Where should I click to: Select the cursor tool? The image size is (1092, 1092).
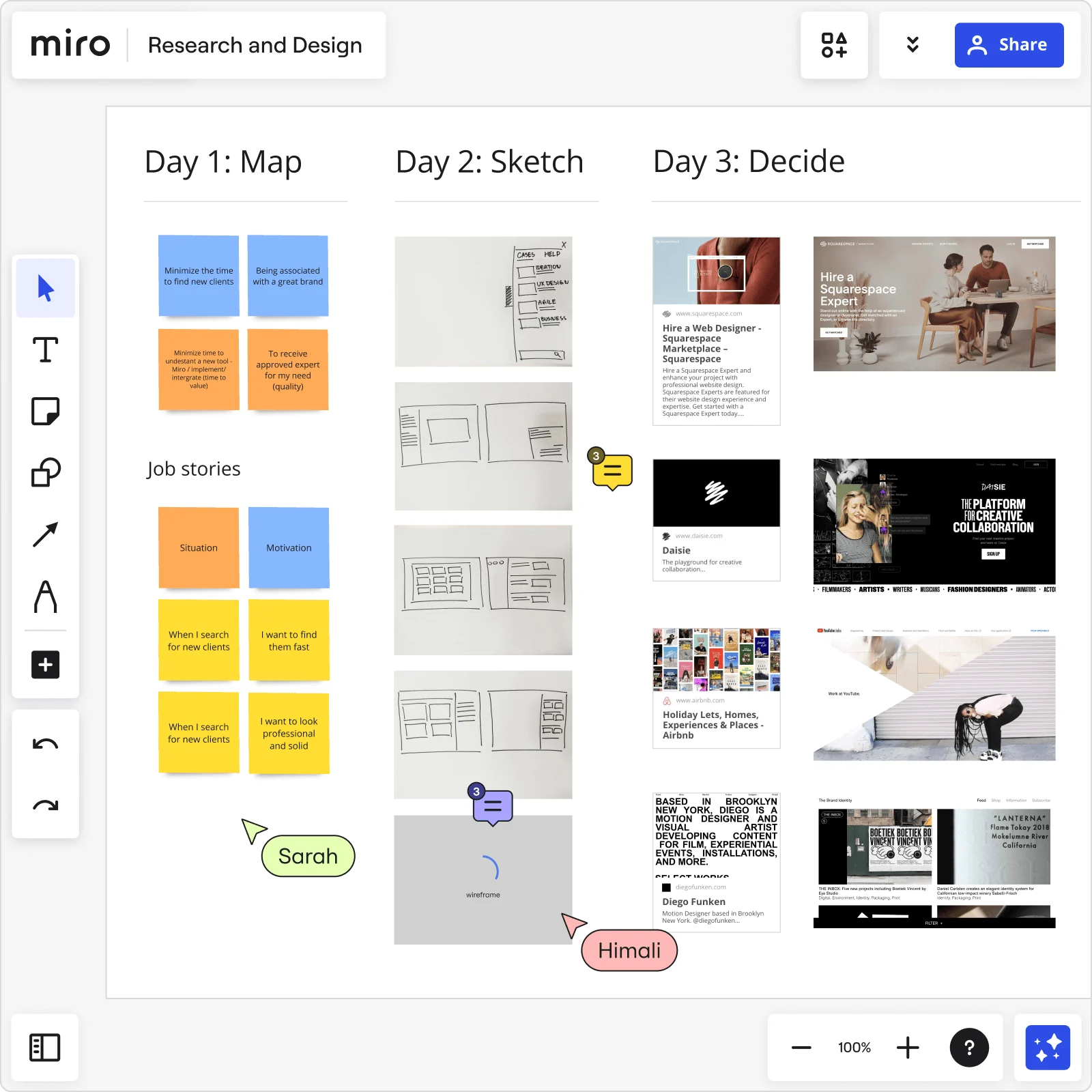(46, 288)
